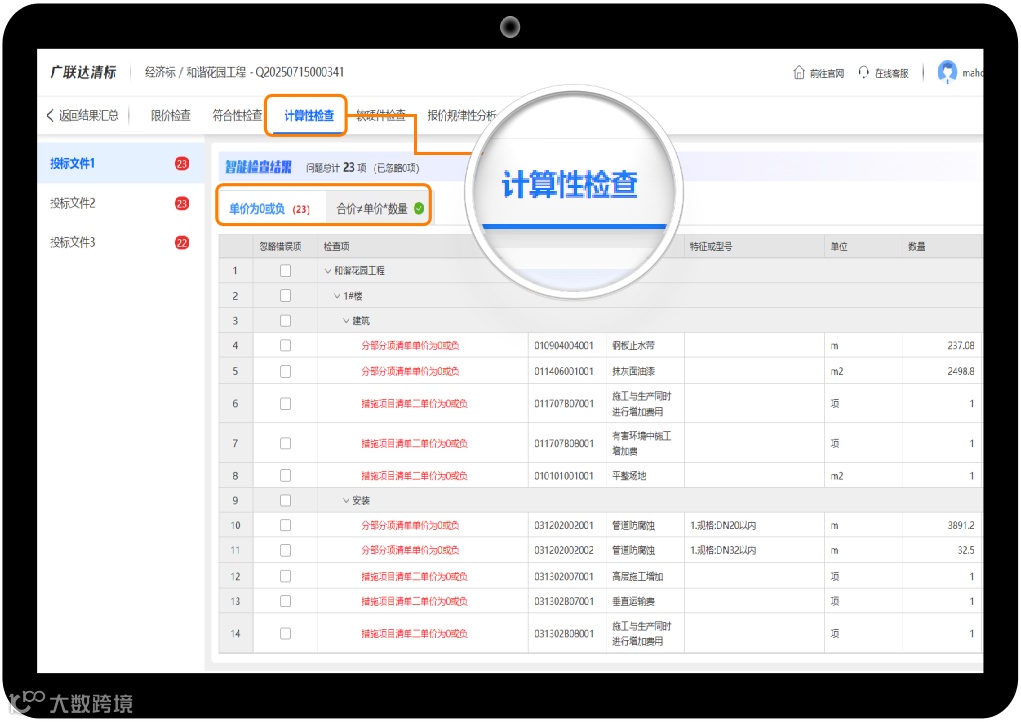This screenshot has height=722, width=1021.
Task: Click code 031302B07001
Action: 564,601
